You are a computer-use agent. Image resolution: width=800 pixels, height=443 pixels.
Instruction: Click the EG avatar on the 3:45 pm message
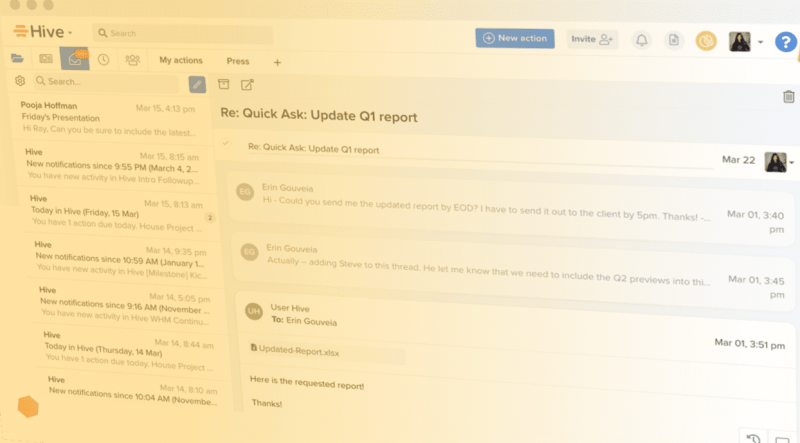click(249, 252)
